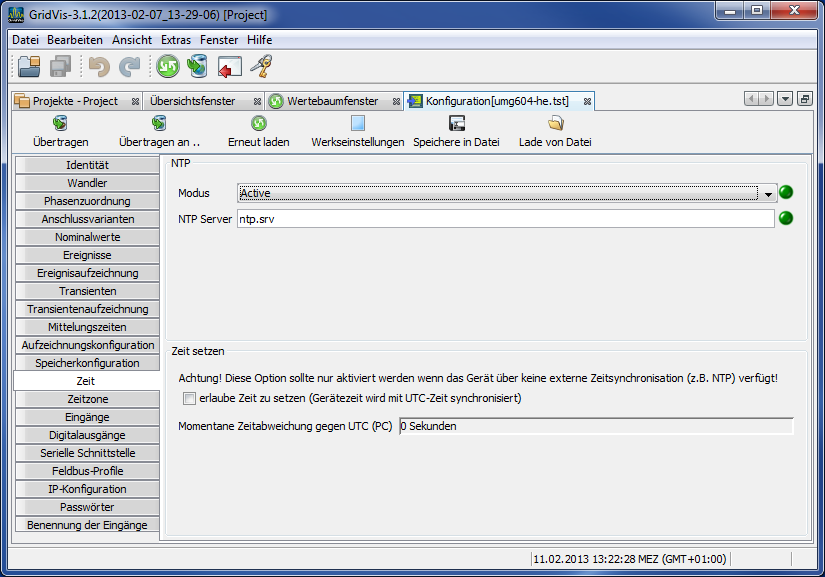
Task: Click the Undo arrow in the toolbar
Action: [98, 66]
